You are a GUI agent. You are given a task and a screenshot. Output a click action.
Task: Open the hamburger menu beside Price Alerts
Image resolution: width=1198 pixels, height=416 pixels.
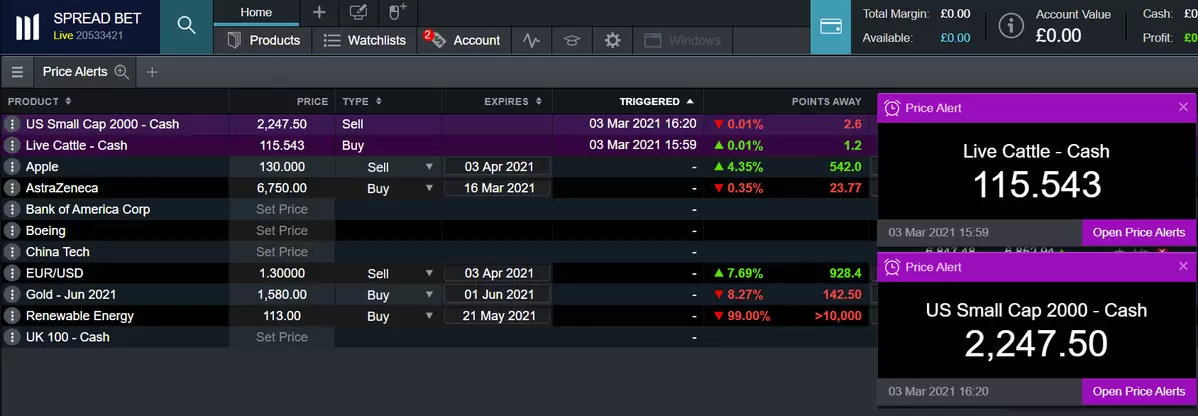17,72
